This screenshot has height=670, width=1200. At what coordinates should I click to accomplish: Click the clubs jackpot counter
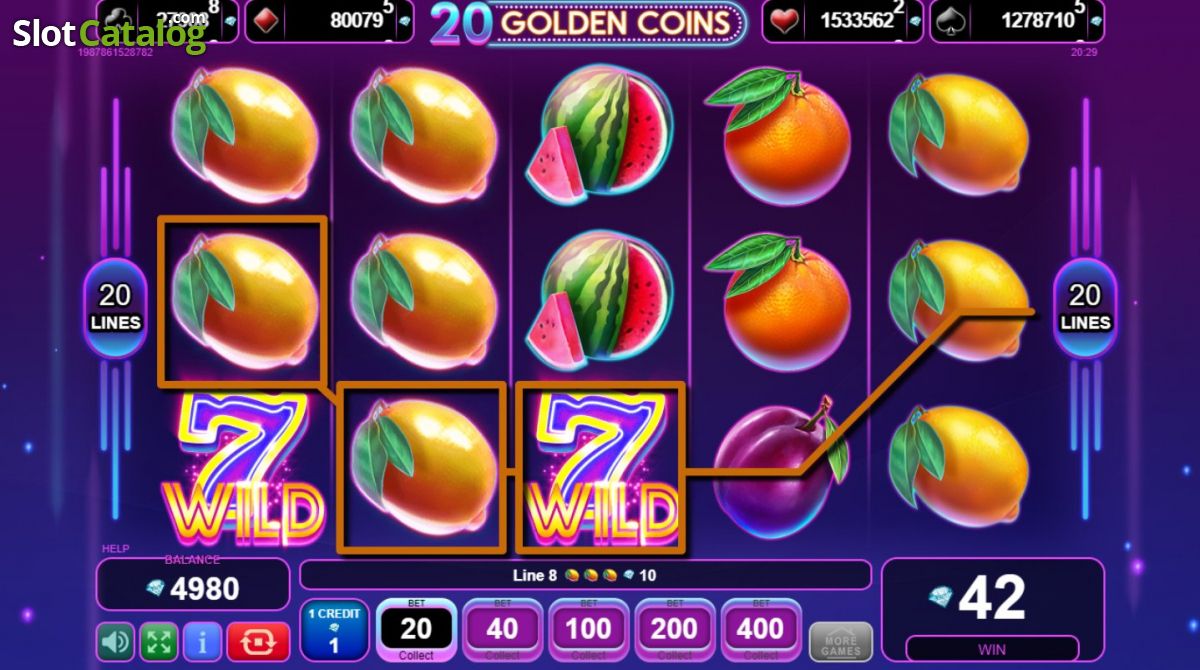(168, 21)
